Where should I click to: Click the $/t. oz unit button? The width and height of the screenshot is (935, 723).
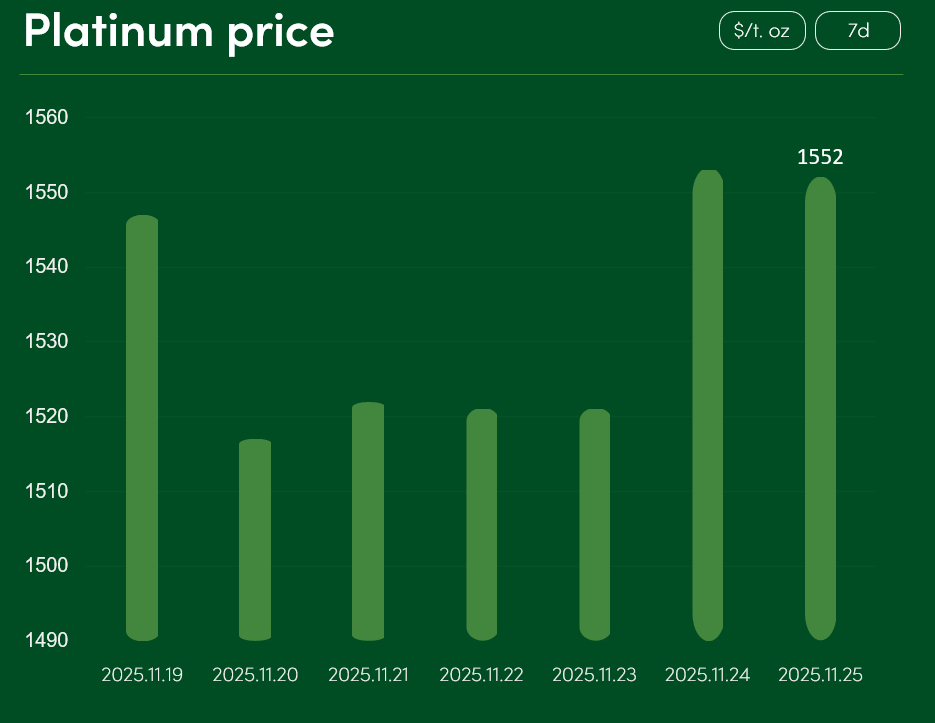click(761, 31)
